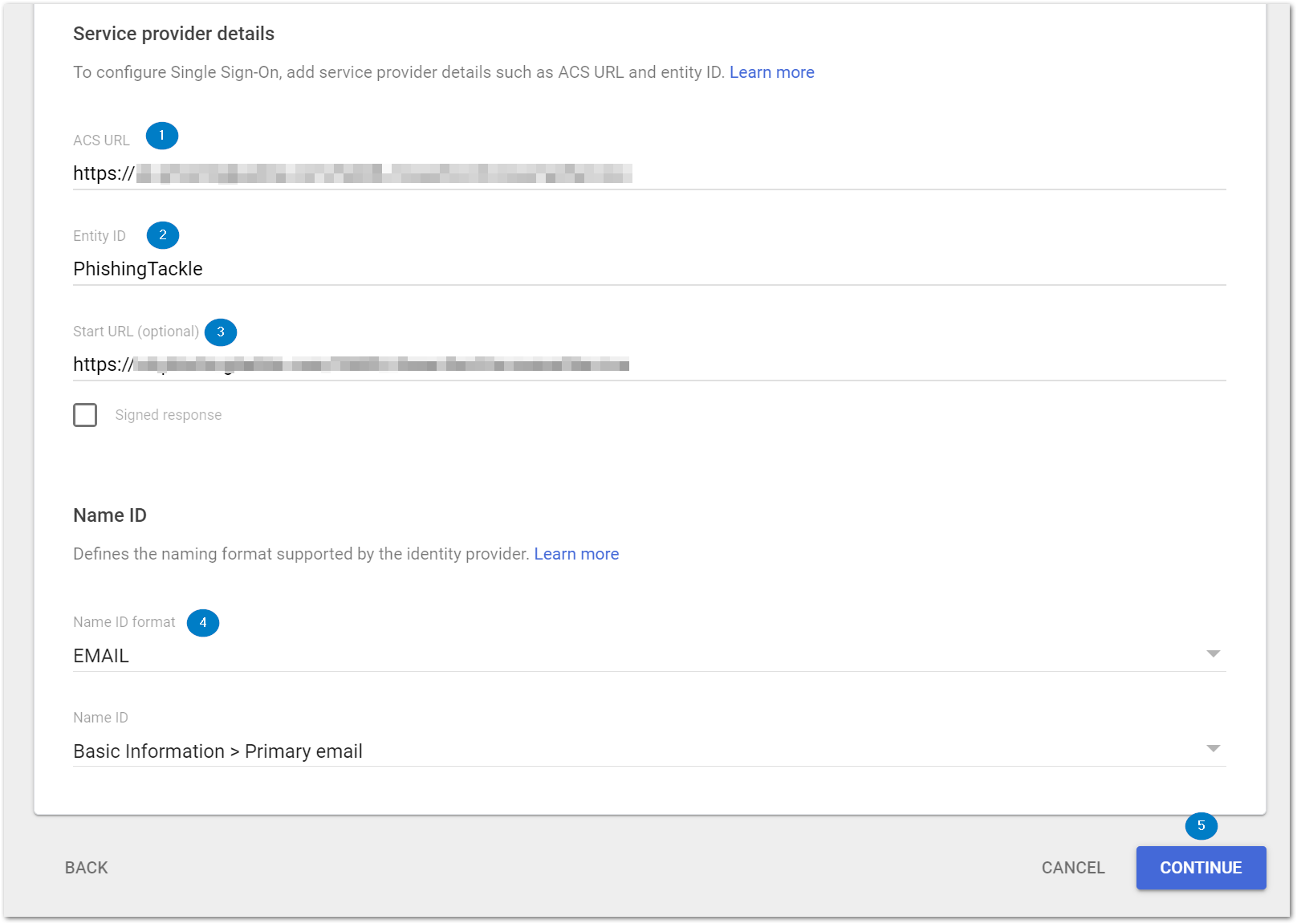Click the numbered badge 2 beside Entity ID
The width and height of the screenshot is (1297, 924).
click(162, 235)
